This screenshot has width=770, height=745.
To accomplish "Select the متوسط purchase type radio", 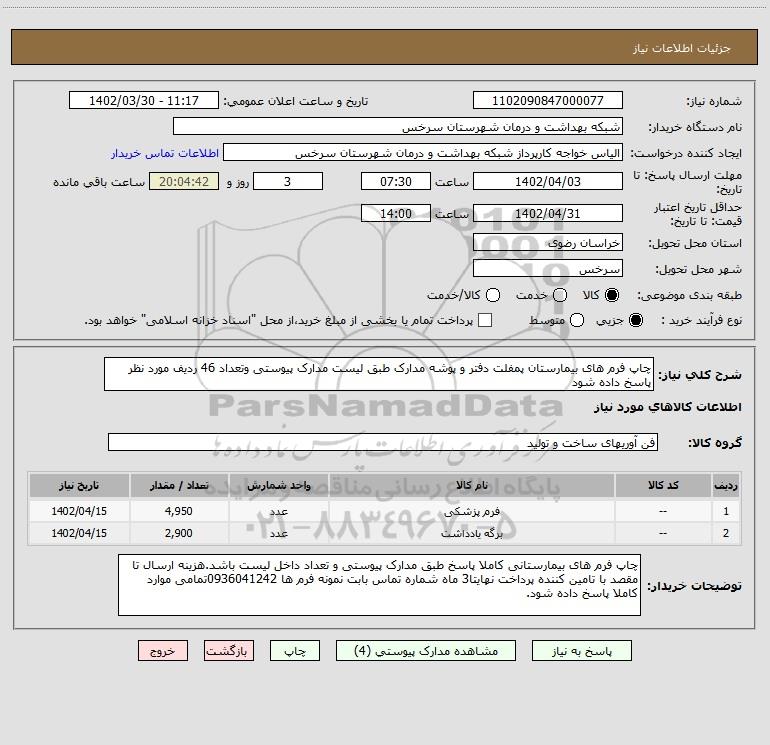I will (577, 320).
